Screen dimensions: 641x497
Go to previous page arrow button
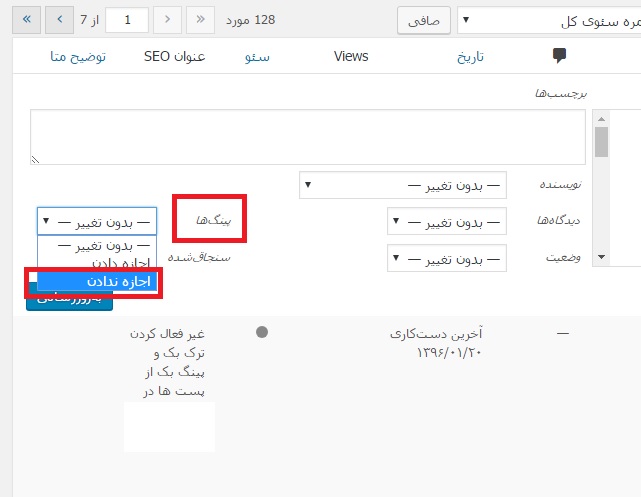60,20
